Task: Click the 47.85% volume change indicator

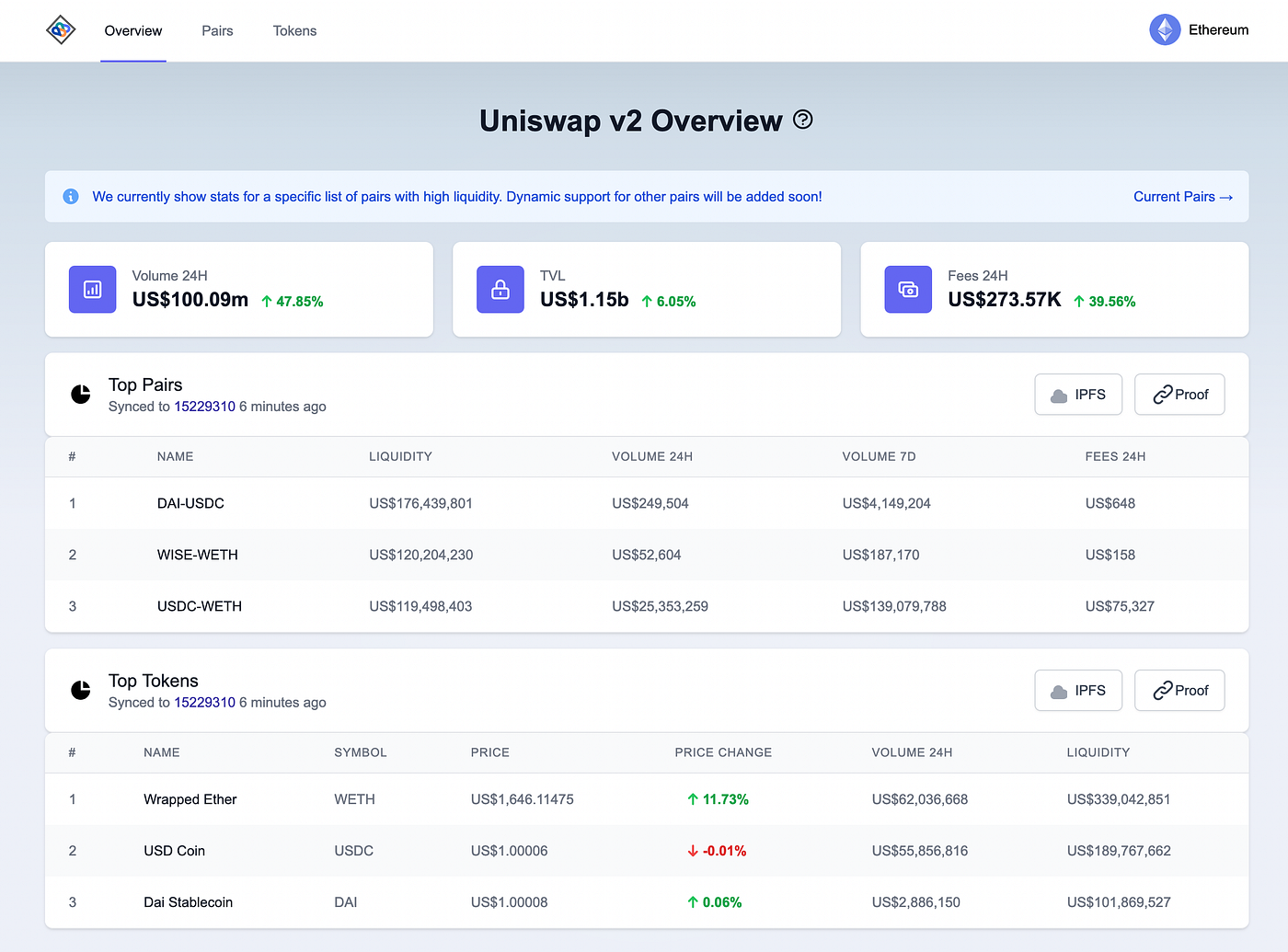Action: tap(293, 302)
